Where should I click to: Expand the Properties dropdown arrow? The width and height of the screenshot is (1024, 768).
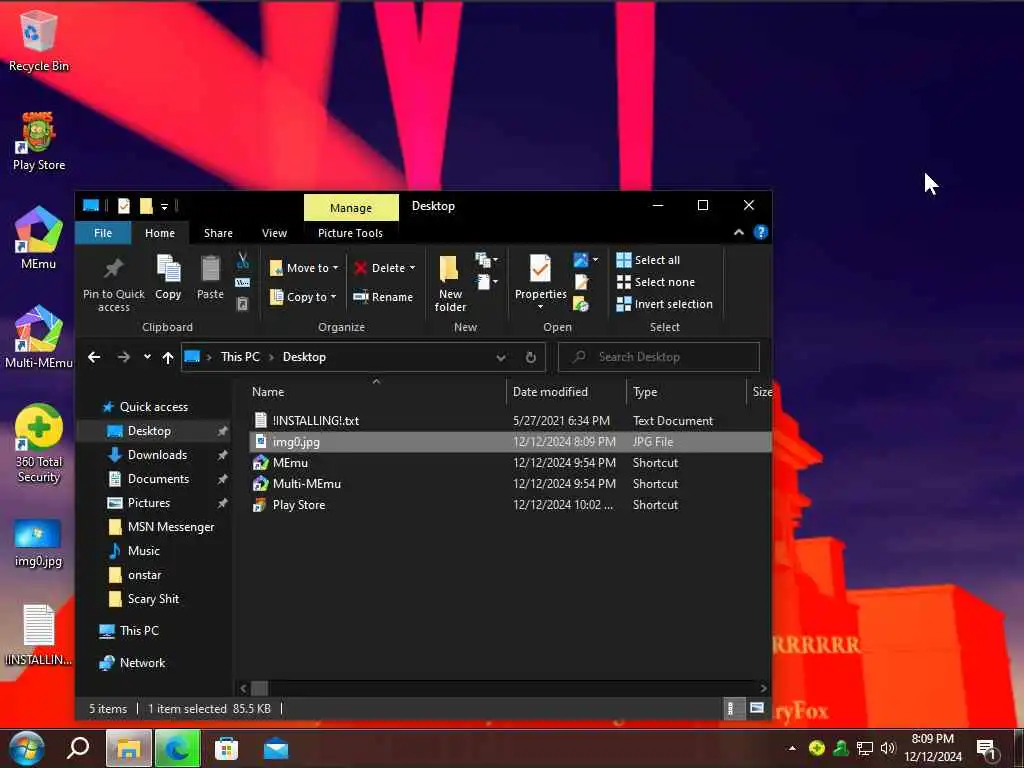[x=540, y=307]
